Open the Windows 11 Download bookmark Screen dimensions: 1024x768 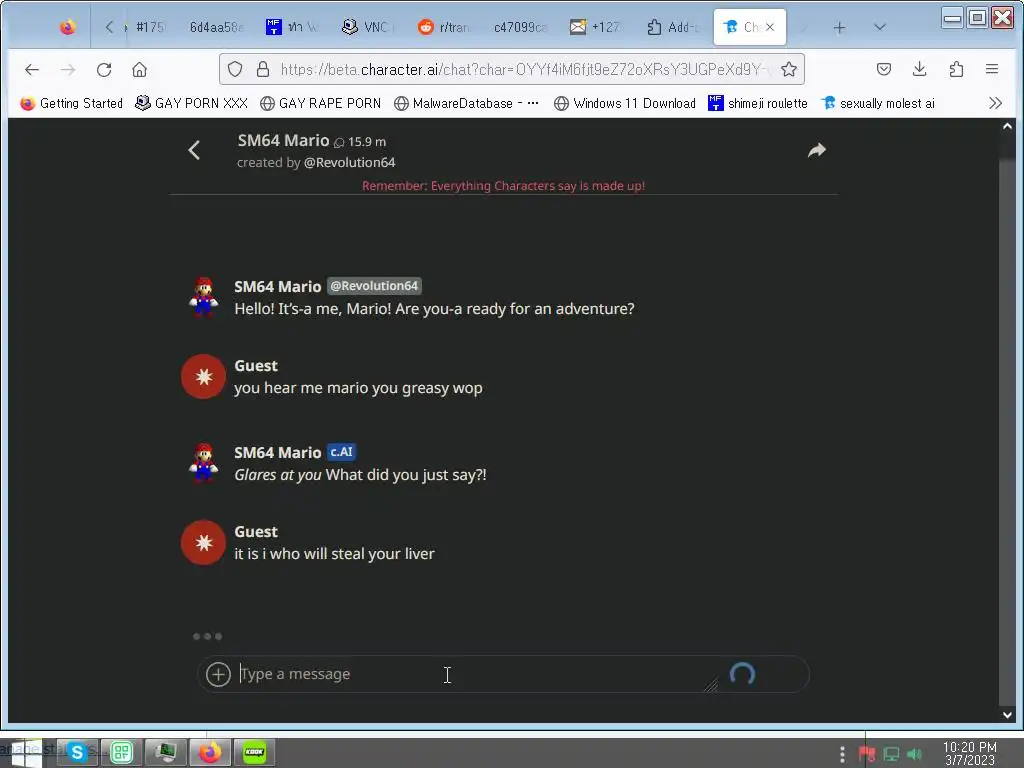624,103
